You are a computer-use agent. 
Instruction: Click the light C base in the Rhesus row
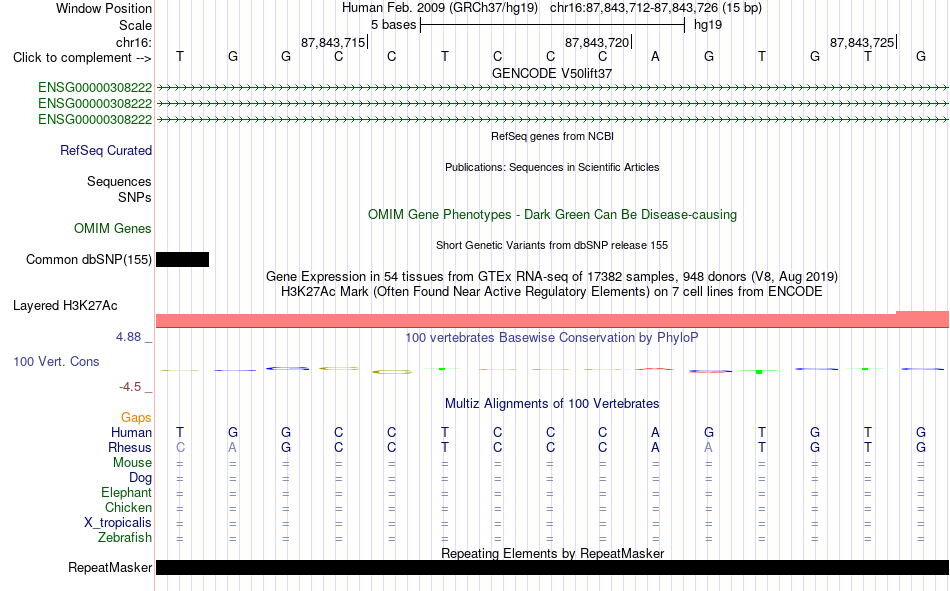click(x=180, y=447)
